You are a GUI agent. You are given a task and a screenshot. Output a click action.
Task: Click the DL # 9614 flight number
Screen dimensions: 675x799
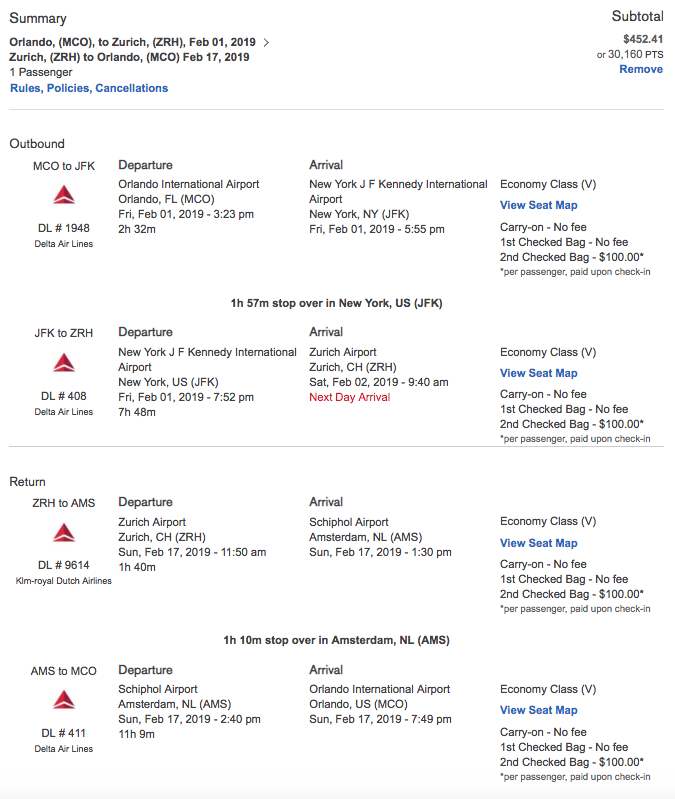click(x=64, y=565)
